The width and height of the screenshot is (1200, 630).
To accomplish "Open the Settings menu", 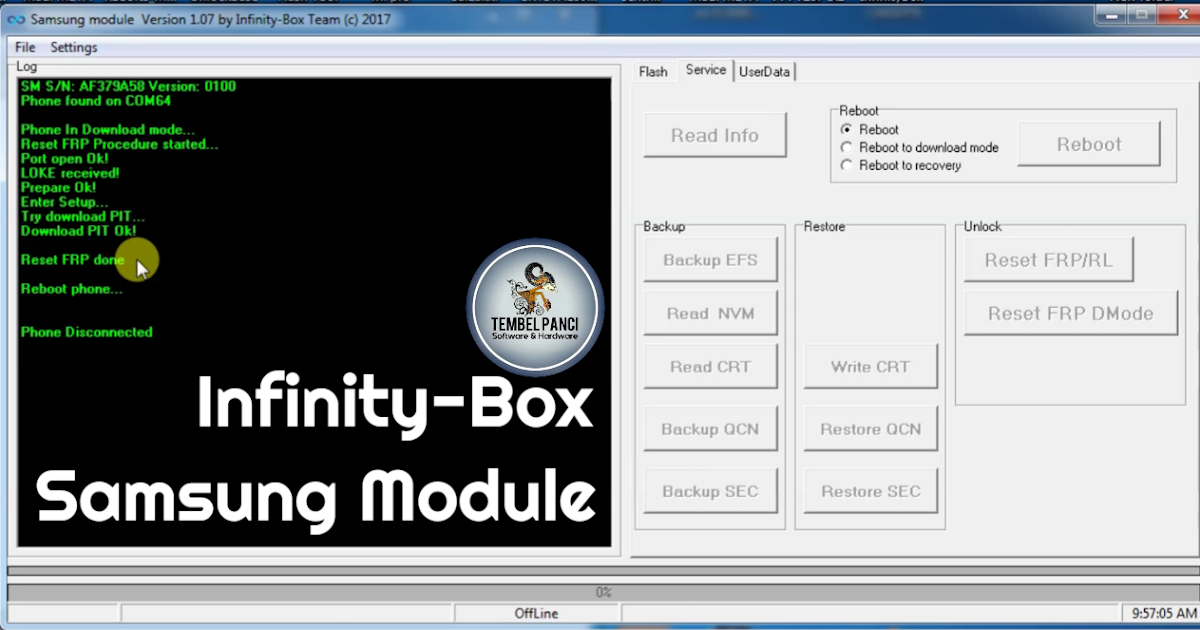I will click(x=74, y=47).
